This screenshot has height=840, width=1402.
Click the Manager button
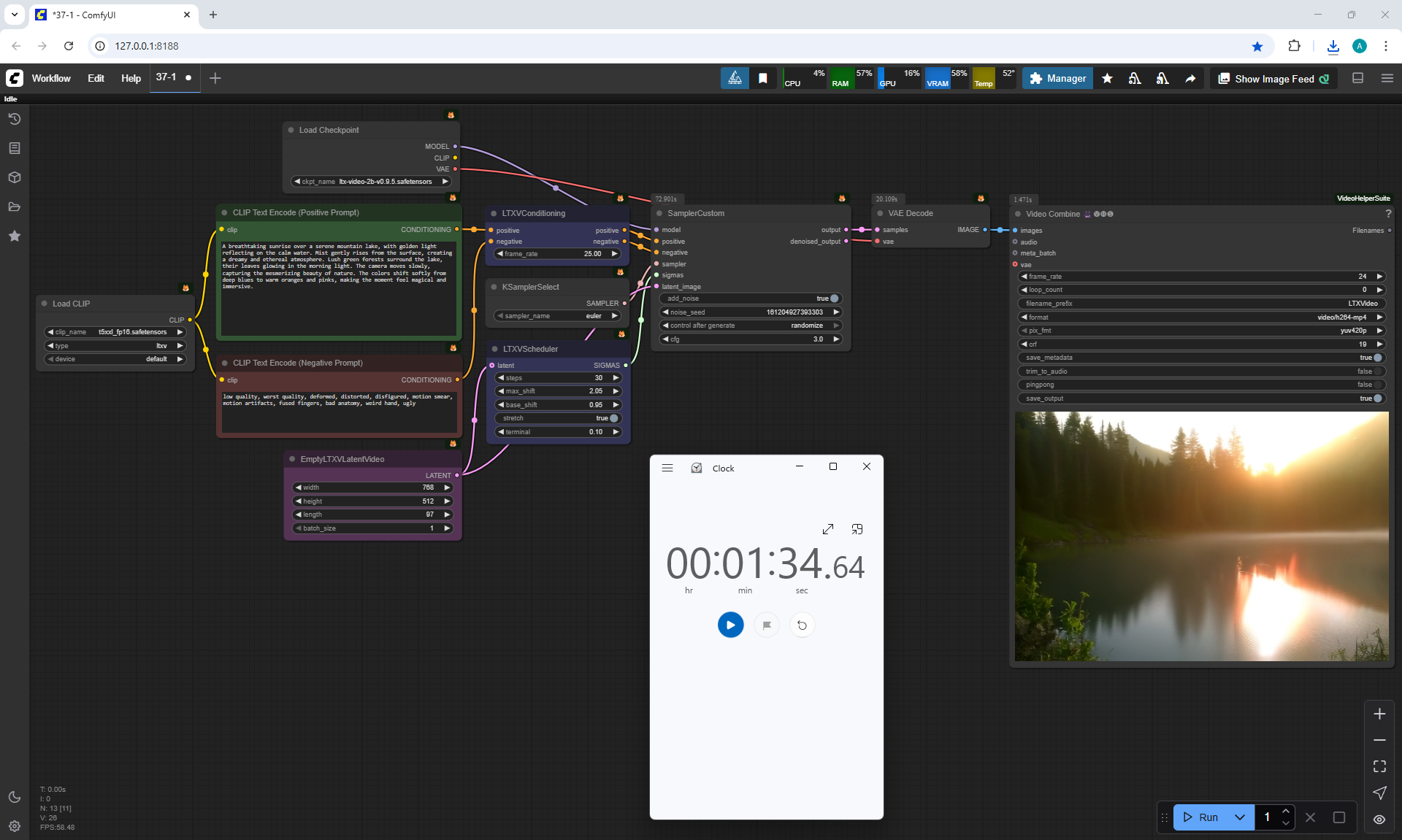click(x=1057, y=79)
